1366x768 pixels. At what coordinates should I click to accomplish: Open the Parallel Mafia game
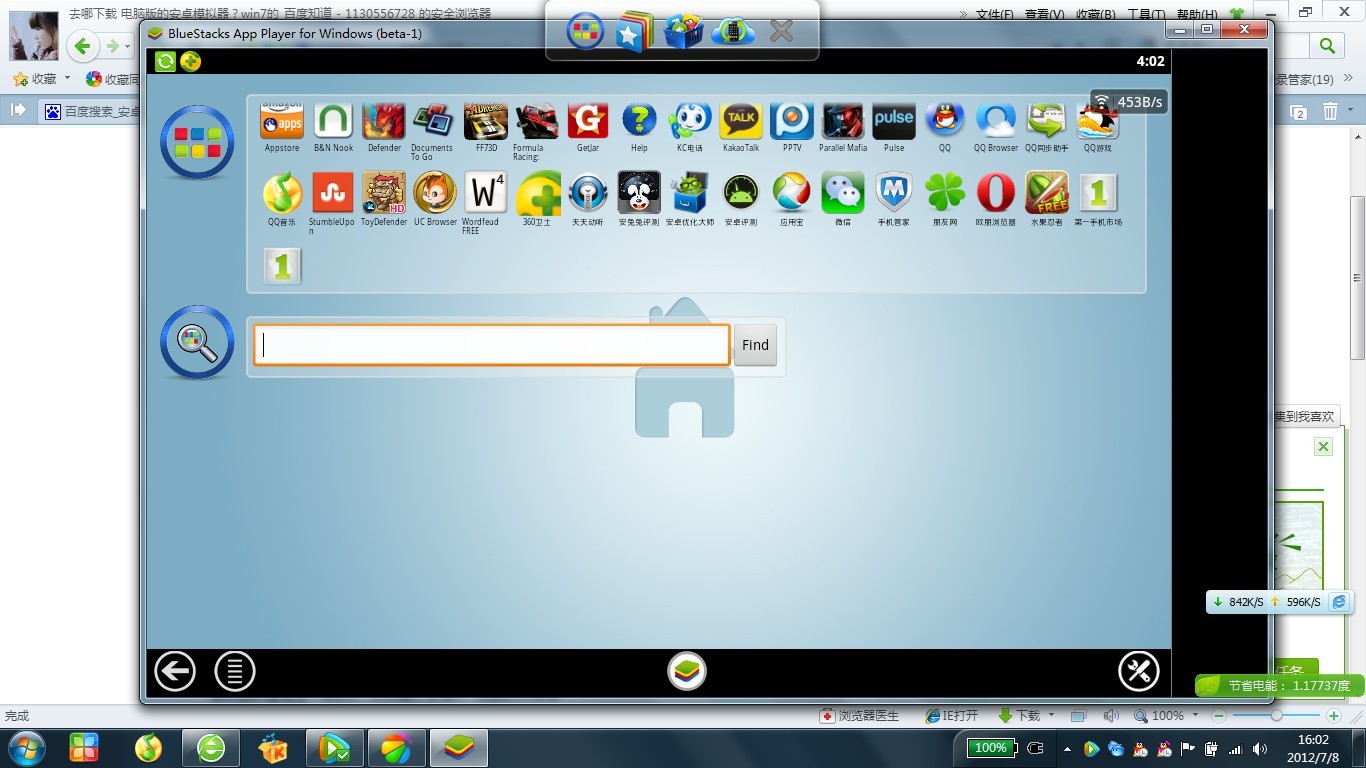tap(843, 121)
